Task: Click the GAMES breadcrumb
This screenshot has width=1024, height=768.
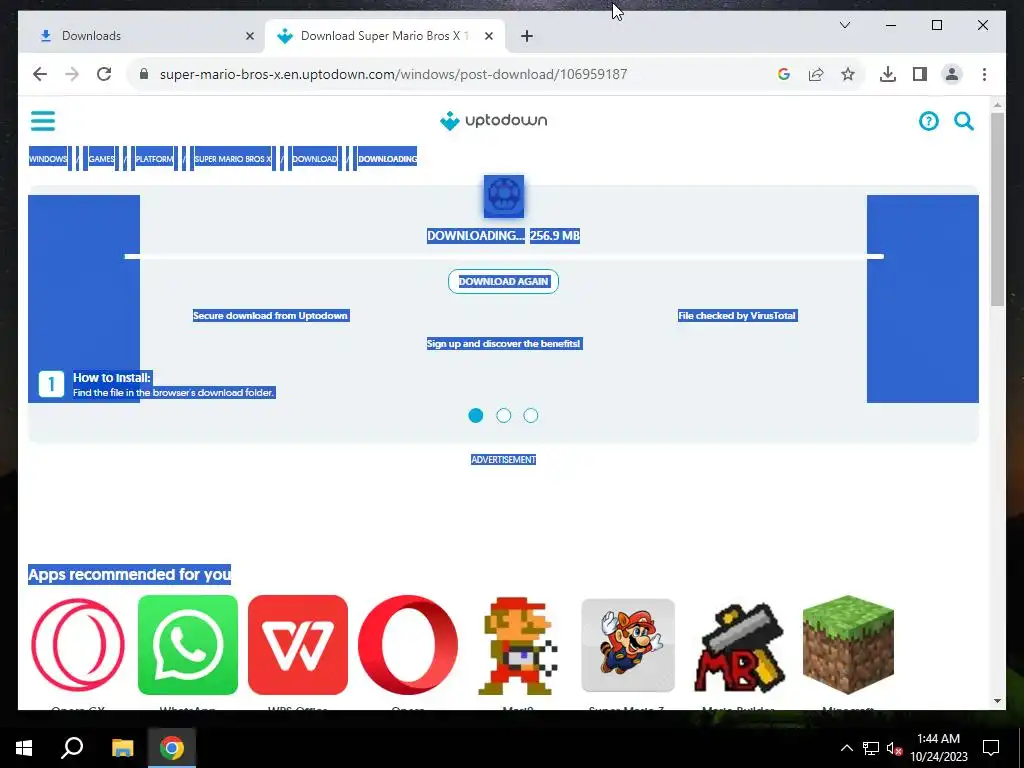Action: [x=101, y=159]
